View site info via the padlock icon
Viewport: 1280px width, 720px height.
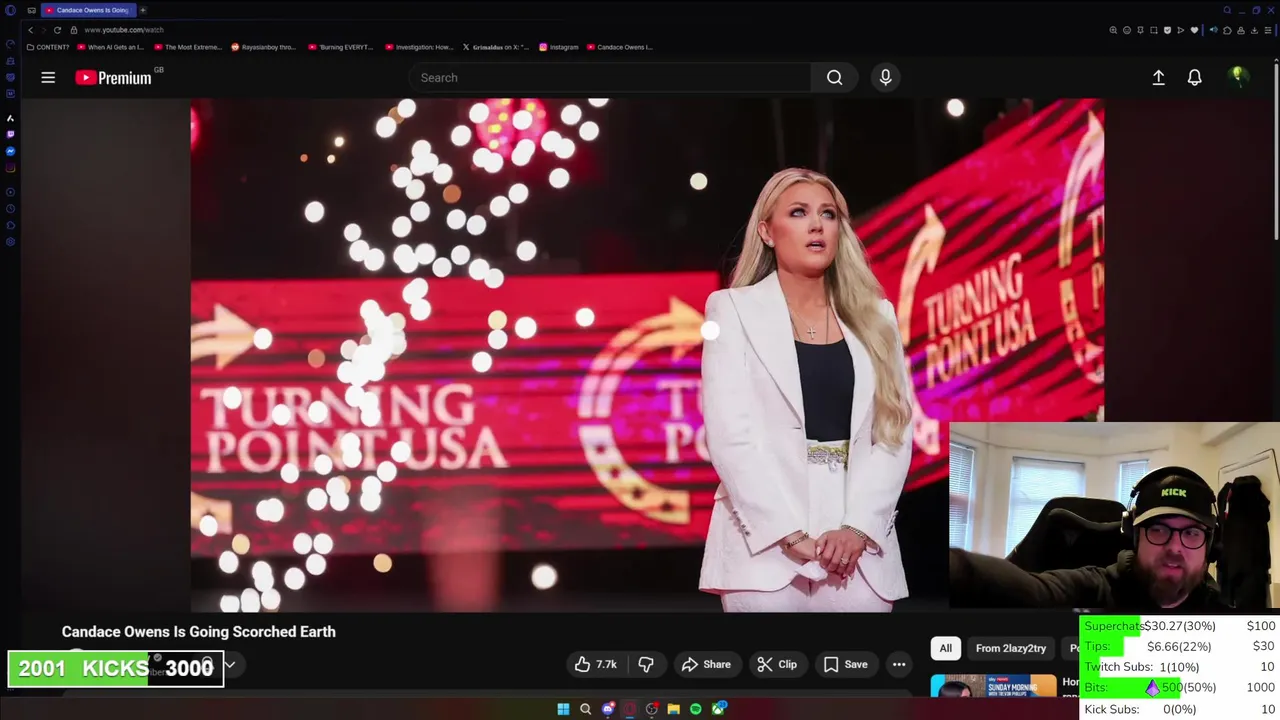point(73,30)
